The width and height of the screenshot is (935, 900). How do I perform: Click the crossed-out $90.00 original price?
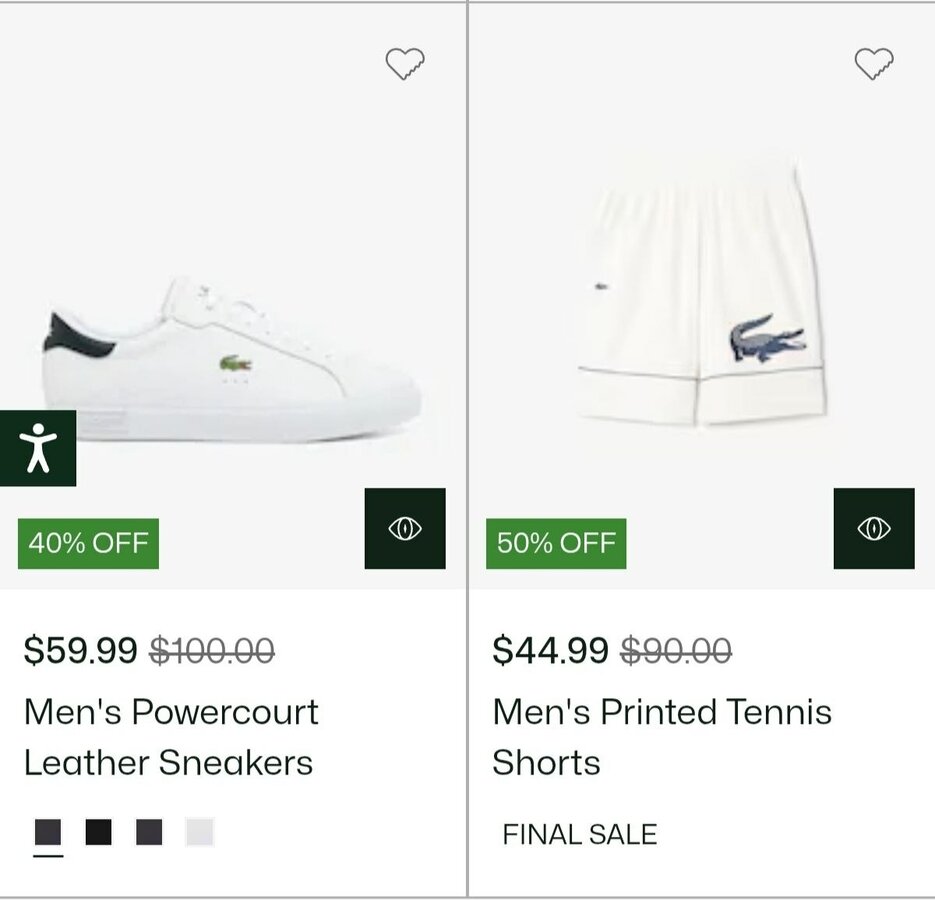[x=676, y=651]
